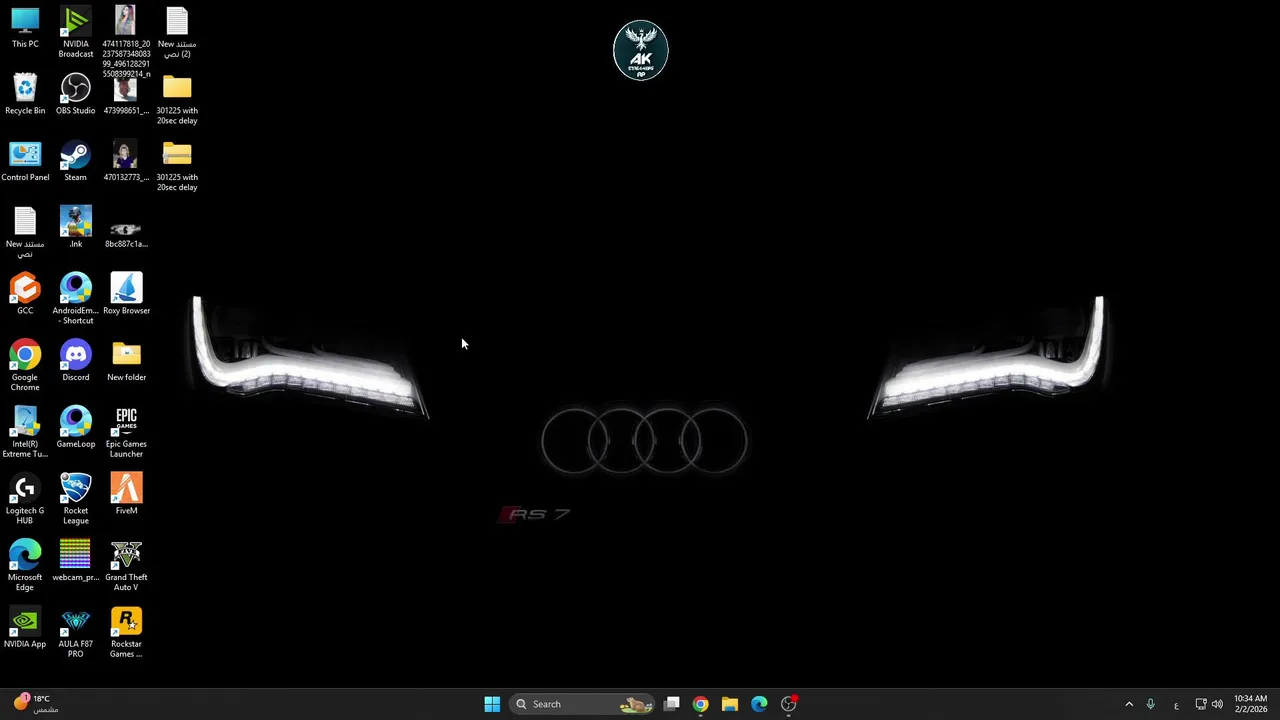Screen dimensions: 1280x720
Task: Open Task View from the taskbar
Action: pos(672,704)
